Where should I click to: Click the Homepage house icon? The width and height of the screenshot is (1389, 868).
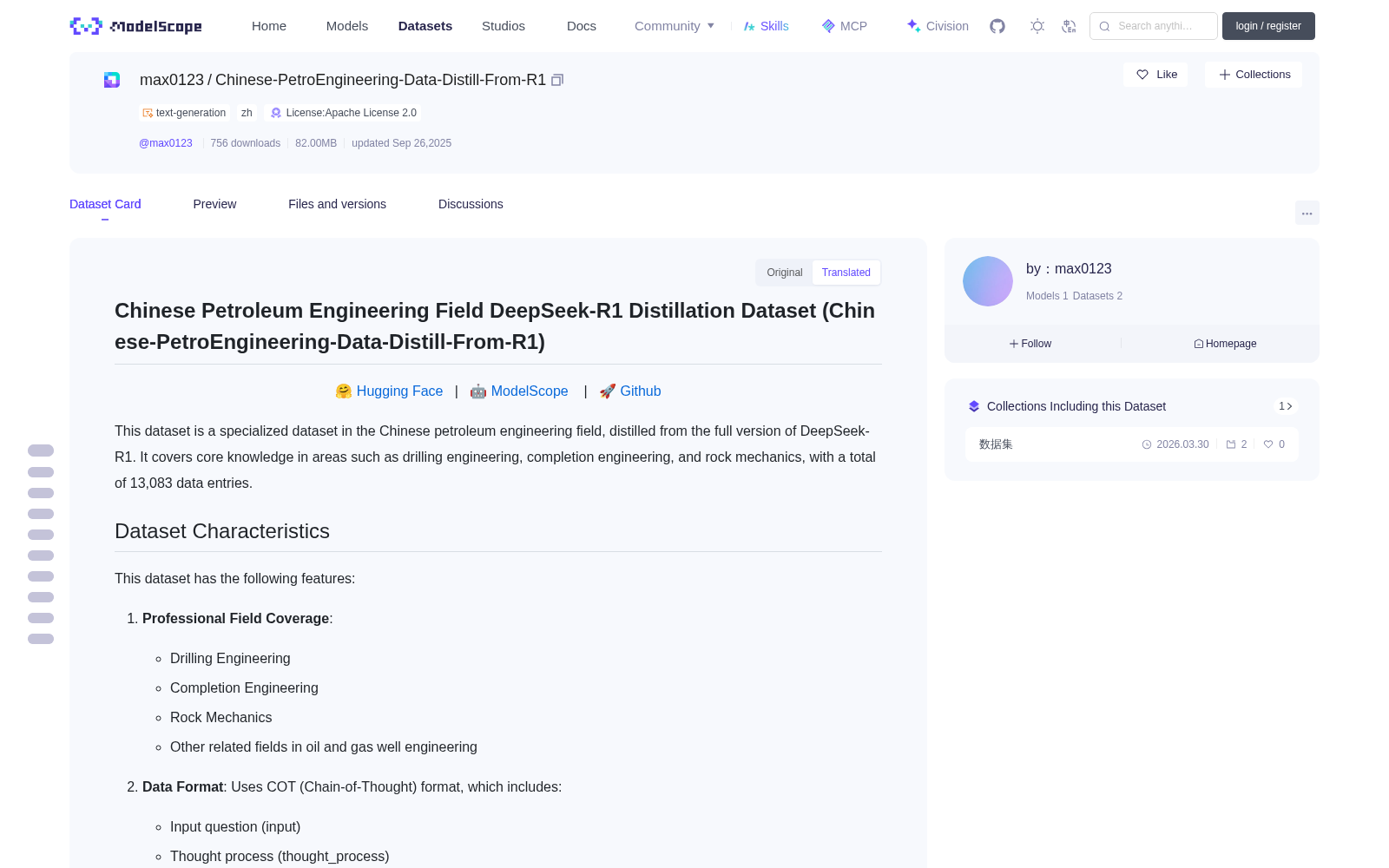tap(1199, 344)
